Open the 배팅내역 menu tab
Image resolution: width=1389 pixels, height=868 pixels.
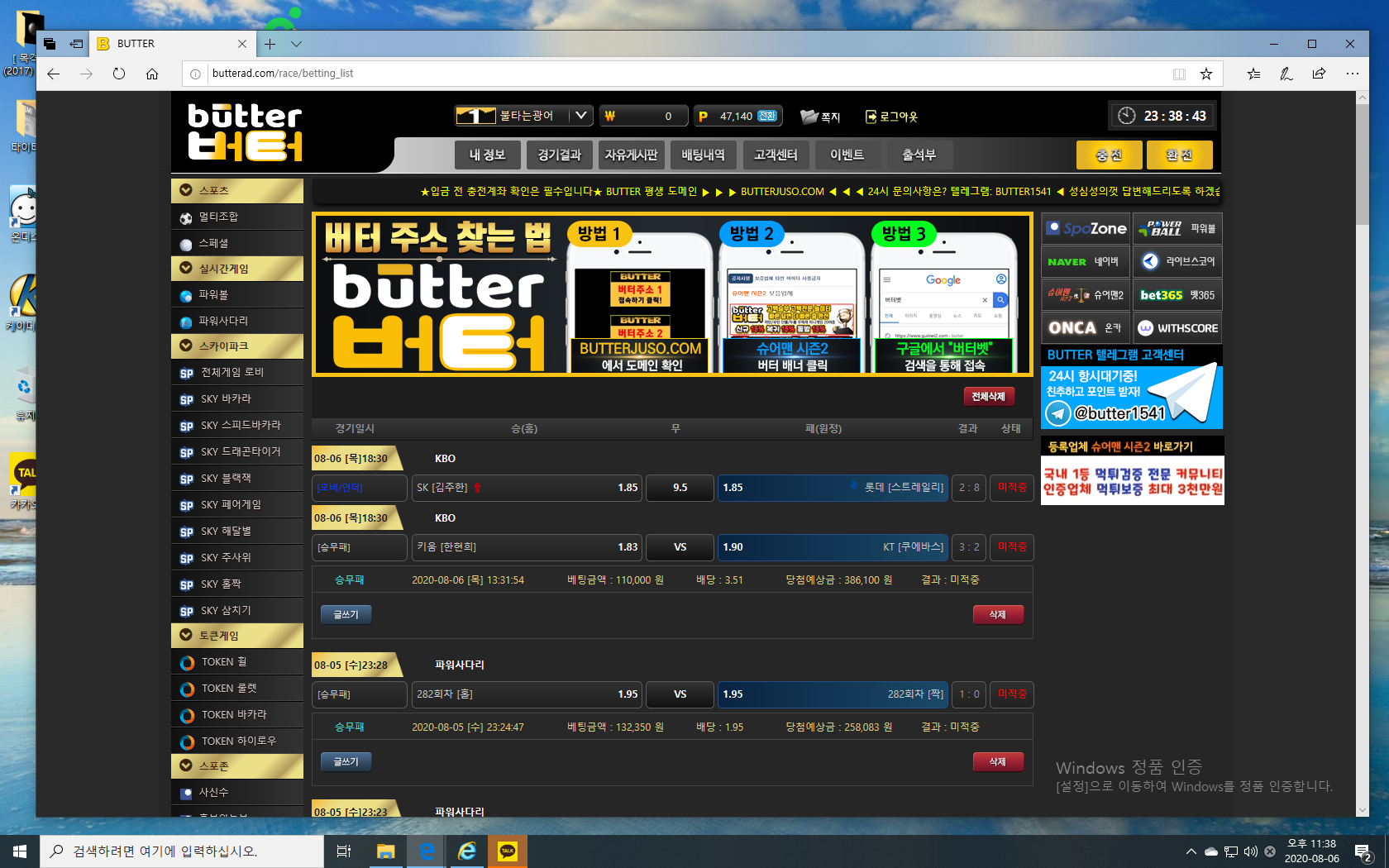click(703, 155)
